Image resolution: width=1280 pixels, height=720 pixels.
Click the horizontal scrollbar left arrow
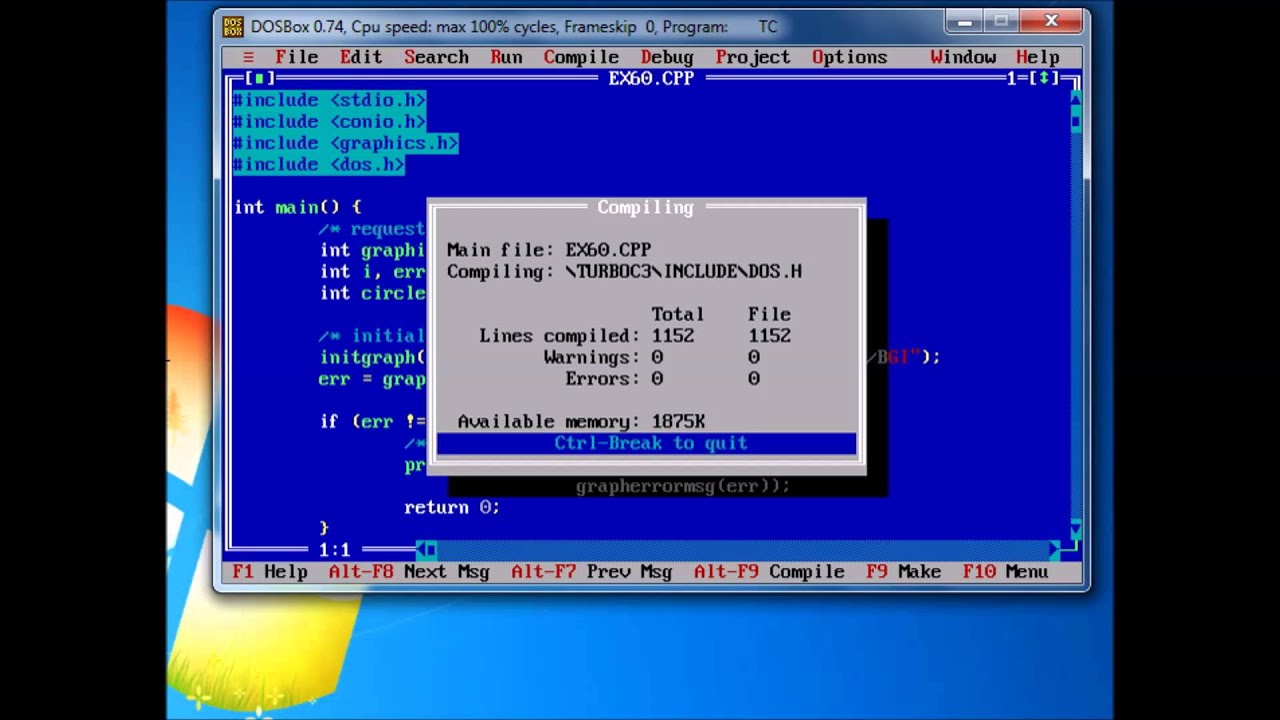(x=421, y=549)
